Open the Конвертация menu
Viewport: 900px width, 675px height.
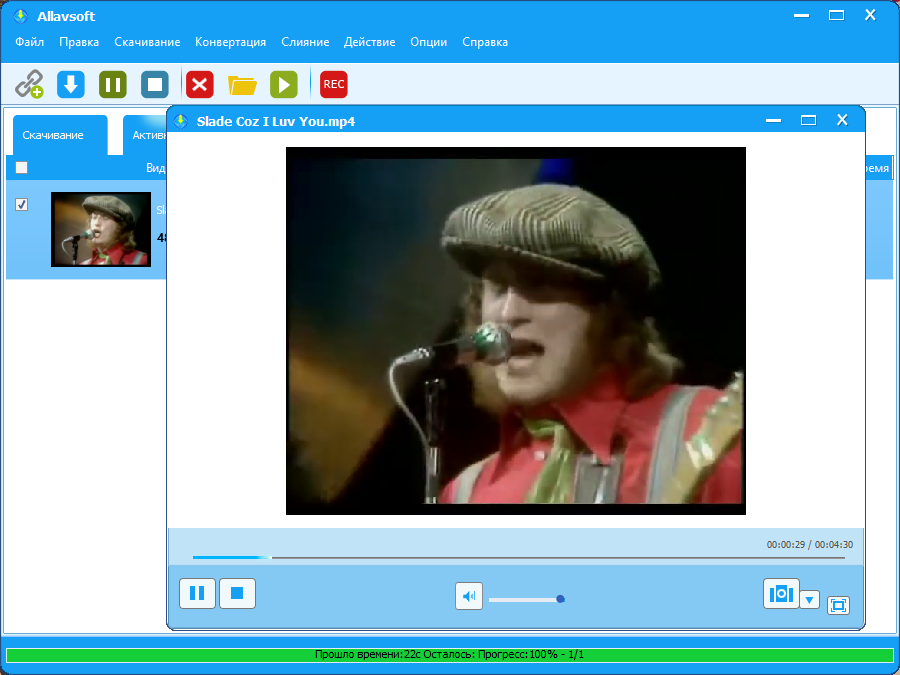click(230, 42)
